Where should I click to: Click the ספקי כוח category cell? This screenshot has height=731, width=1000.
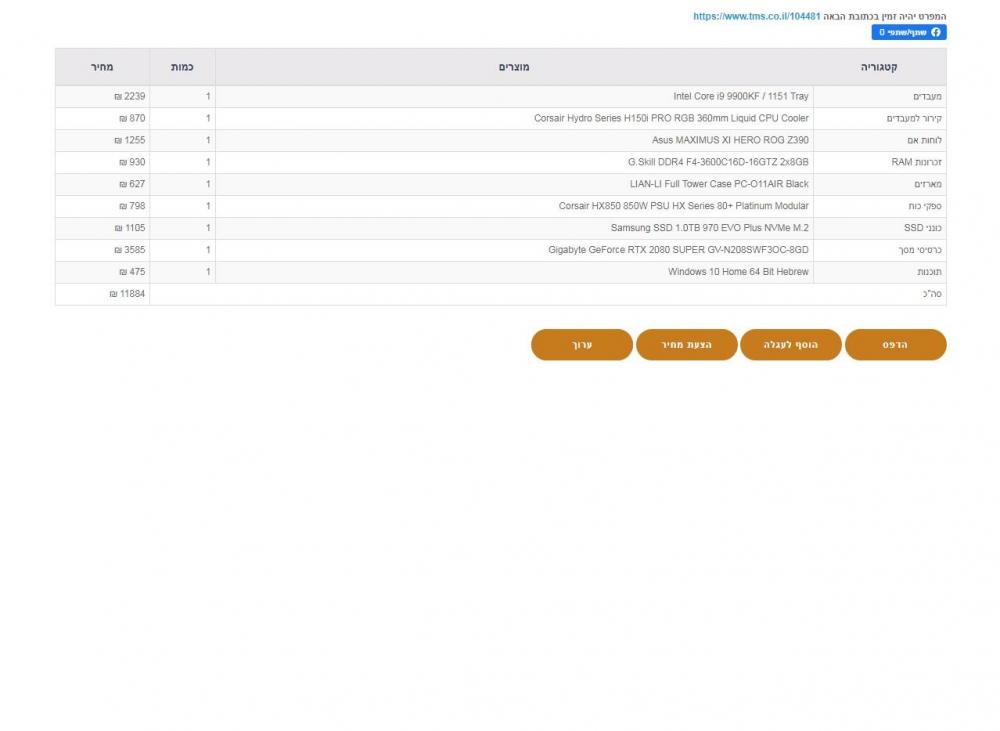tap(880, 206)
